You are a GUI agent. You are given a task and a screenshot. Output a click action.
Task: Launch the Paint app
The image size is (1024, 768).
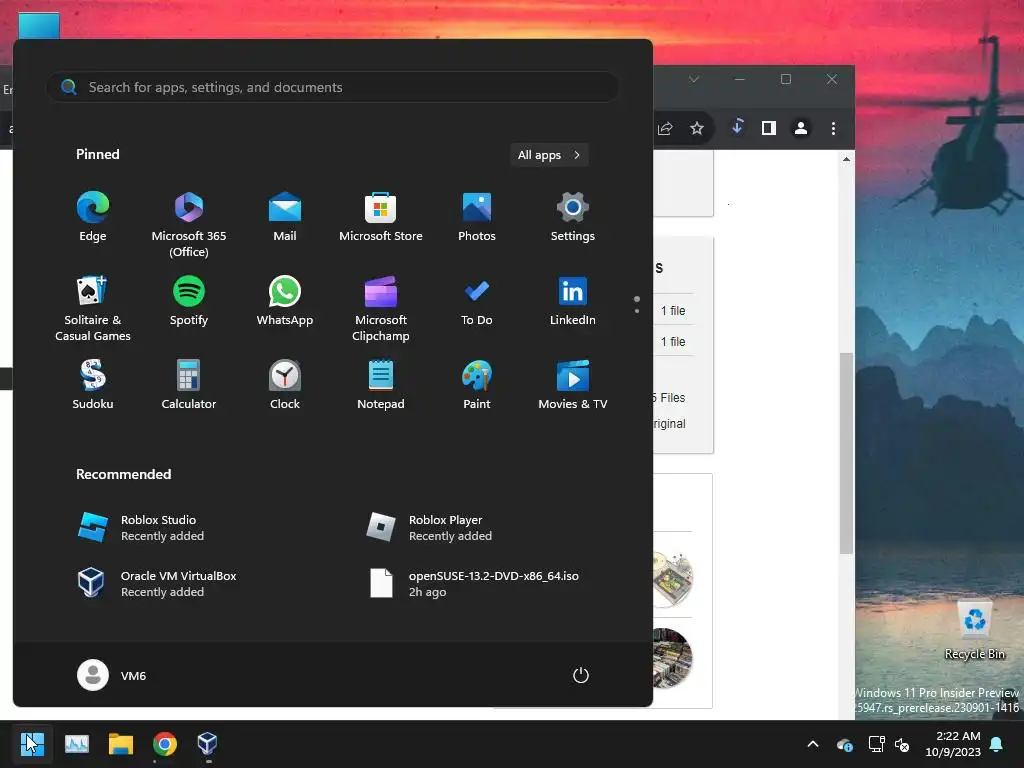click(x=477, y=385)
